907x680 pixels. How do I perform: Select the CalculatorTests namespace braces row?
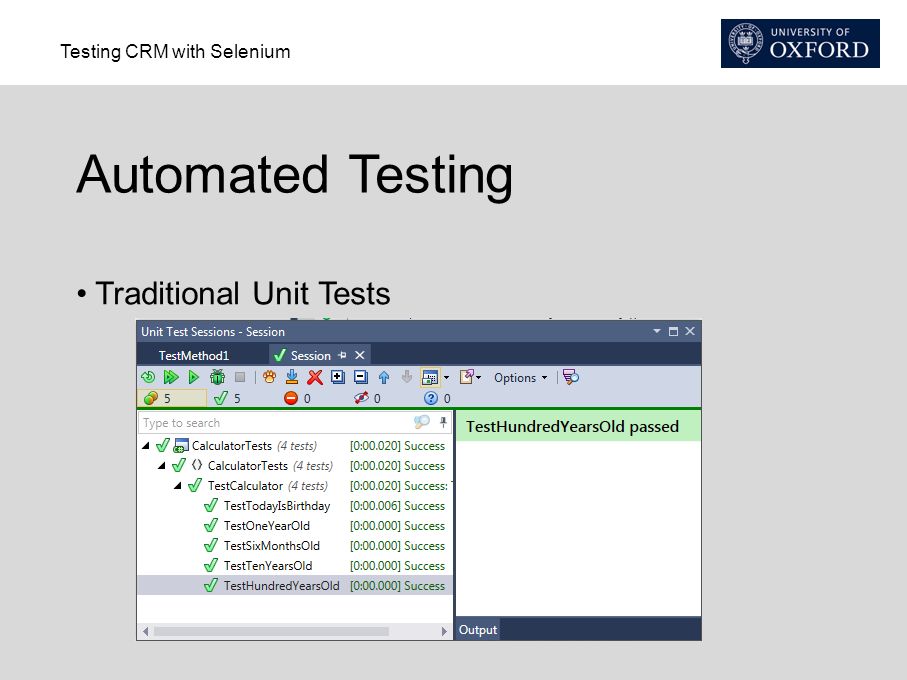[295, 465]
